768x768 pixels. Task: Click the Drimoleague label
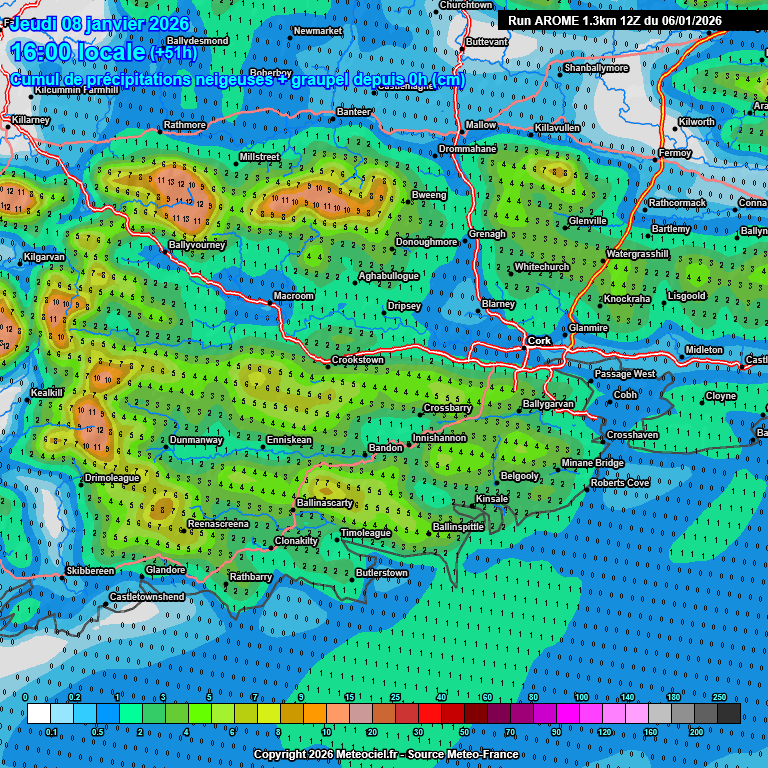click(x=112, y=478)
